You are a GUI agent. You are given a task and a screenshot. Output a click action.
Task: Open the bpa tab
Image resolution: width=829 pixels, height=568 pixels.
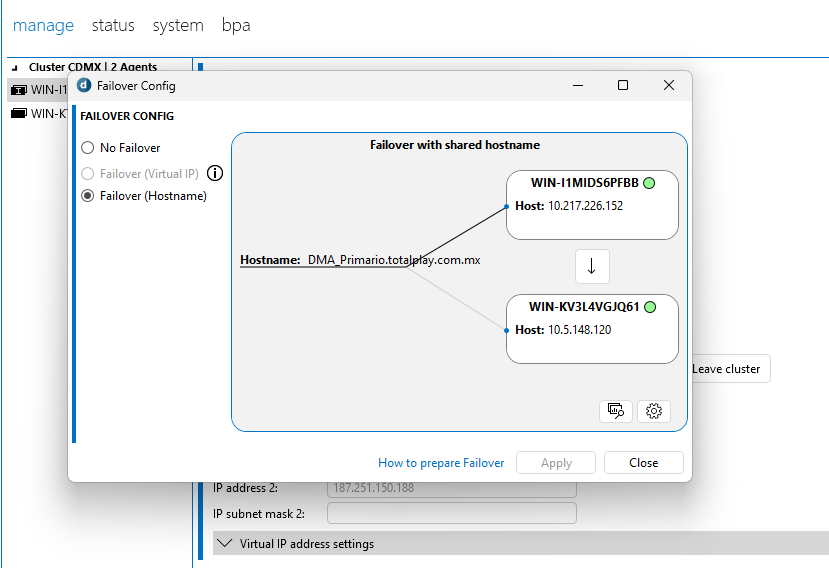tap(236, 25)
